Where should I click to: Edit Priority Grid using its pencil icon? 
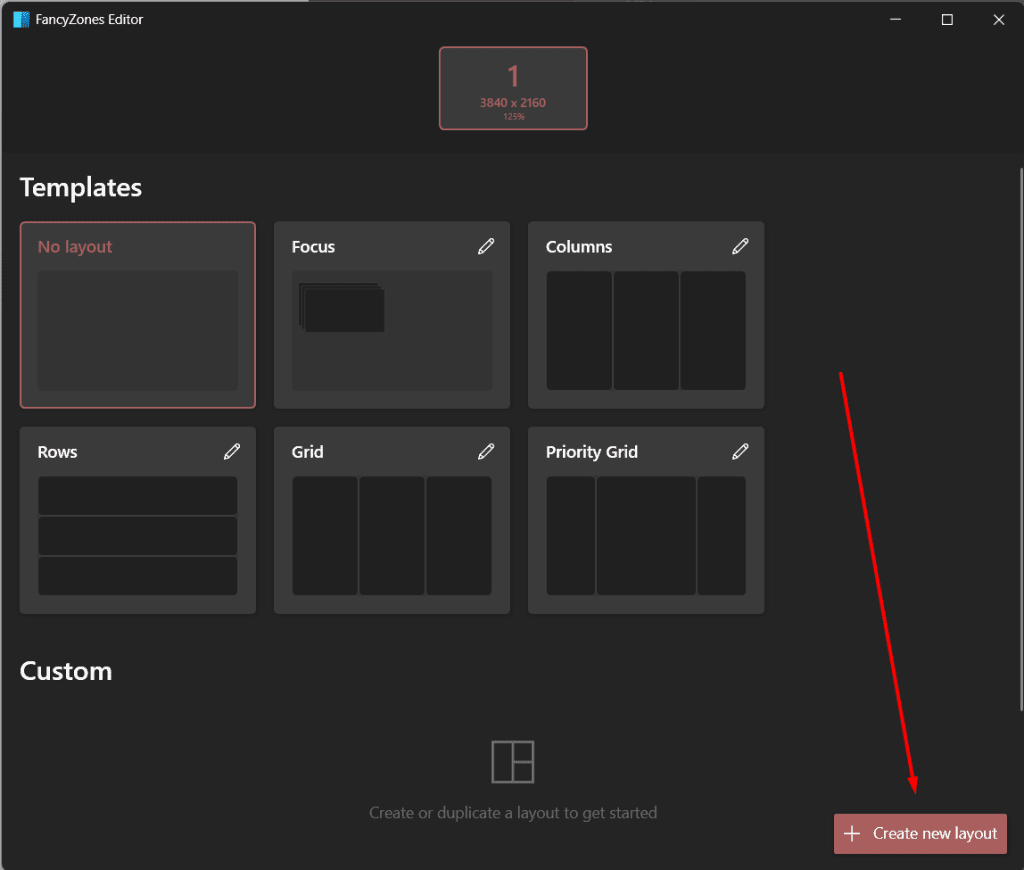click(x=741, y=451)
